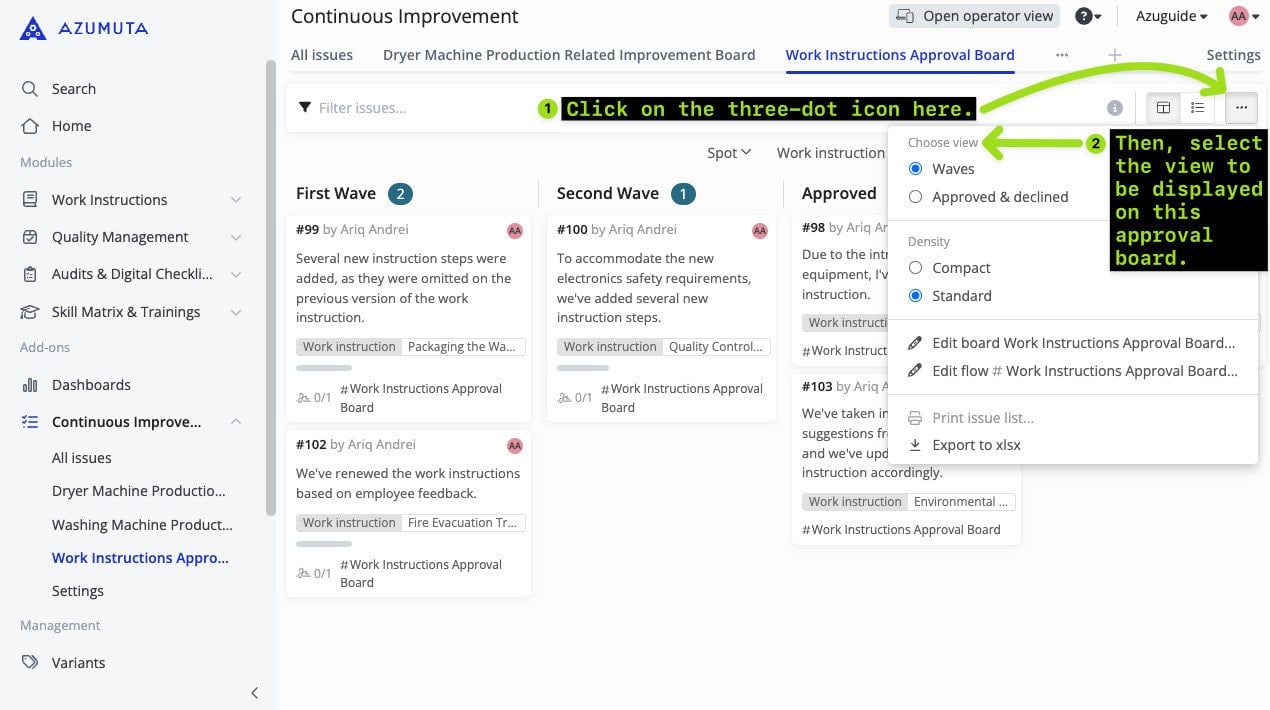Image resolution: width=1270 pixels, height=710 pixels.
Task: Click the Search magnifier in sidebar
Action: coord(30,89)
